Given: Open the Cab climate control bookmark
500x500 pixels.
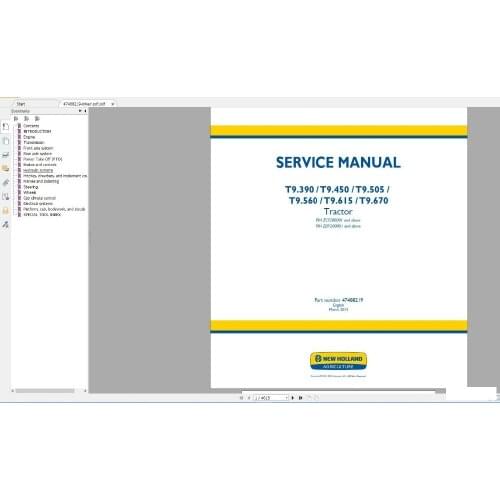Looking at the screenshot, I should (39, 198).
